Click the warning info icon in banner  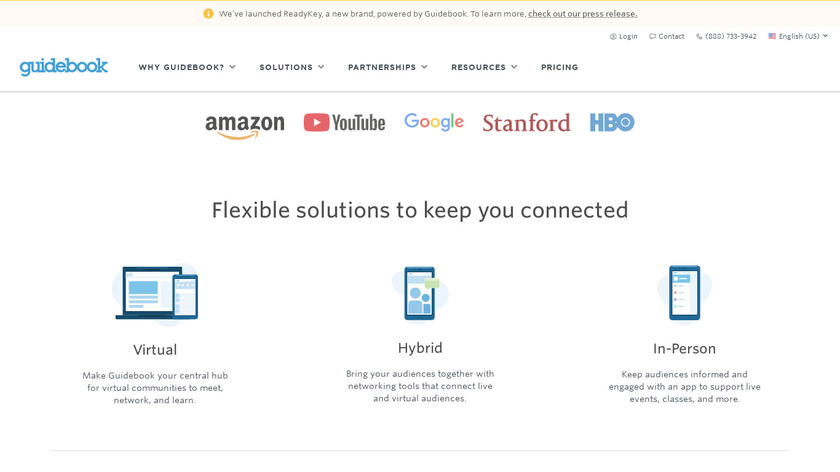click(208, 14)
